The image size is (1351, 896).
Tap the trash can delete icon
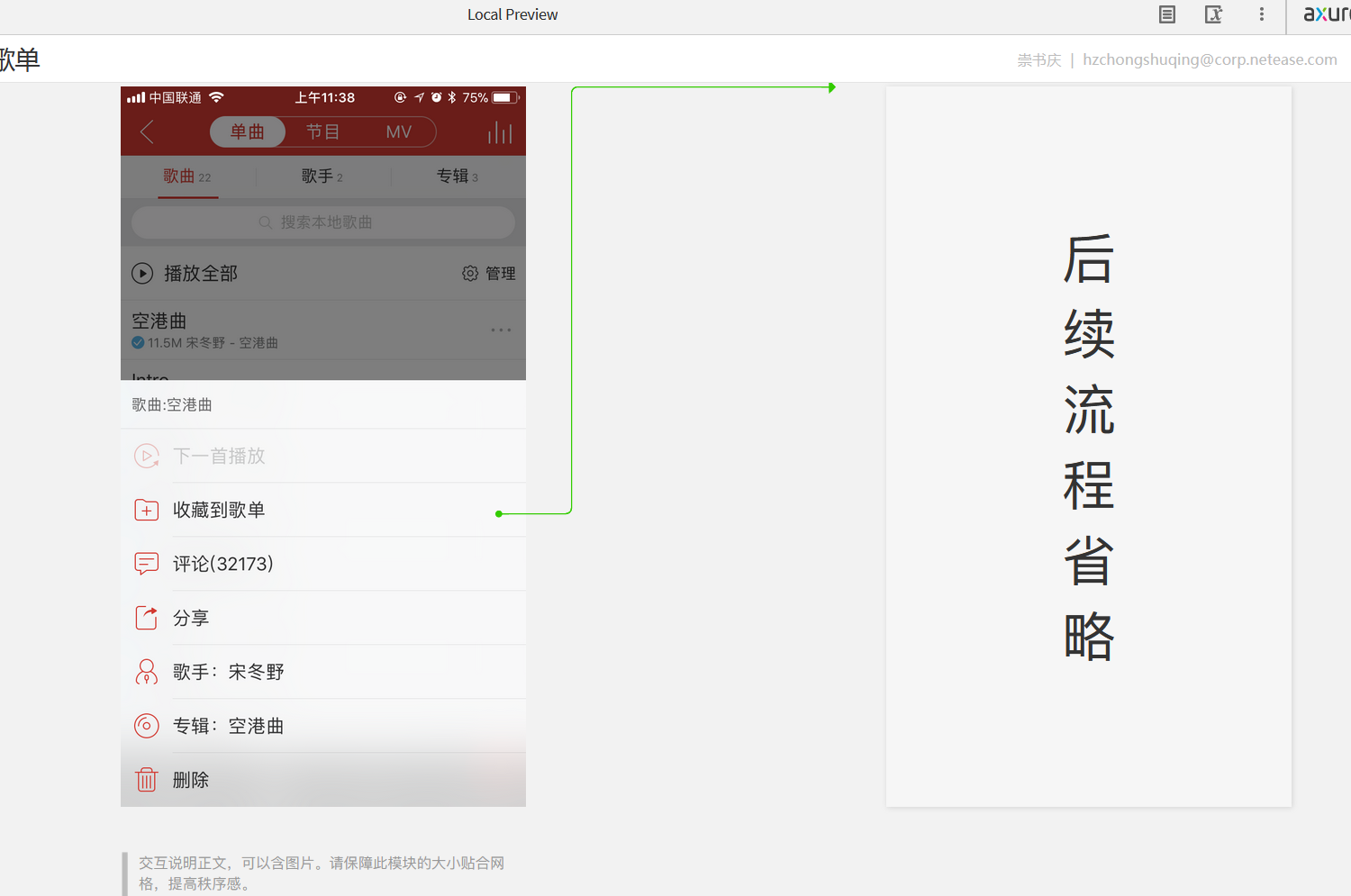[x=147, y=780]
